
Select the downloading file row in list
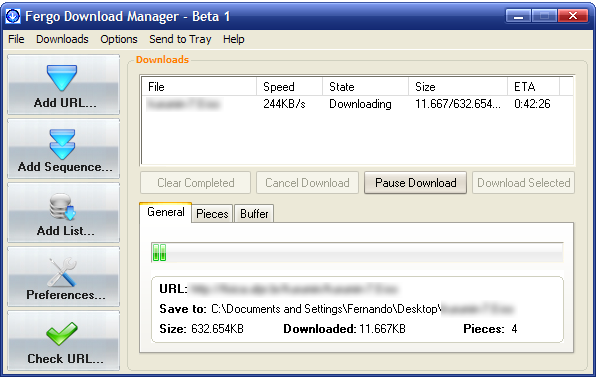tap(357, 104)
